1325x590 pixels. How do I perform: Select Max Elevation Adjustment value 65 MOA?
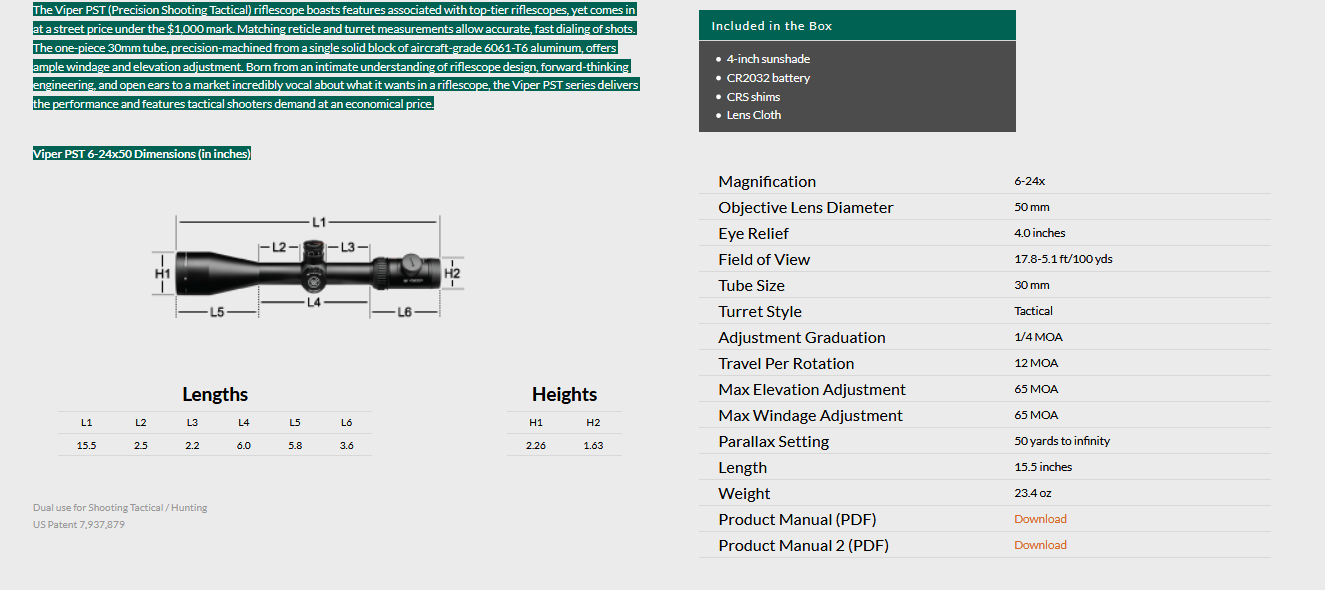tap(1036, 389)
